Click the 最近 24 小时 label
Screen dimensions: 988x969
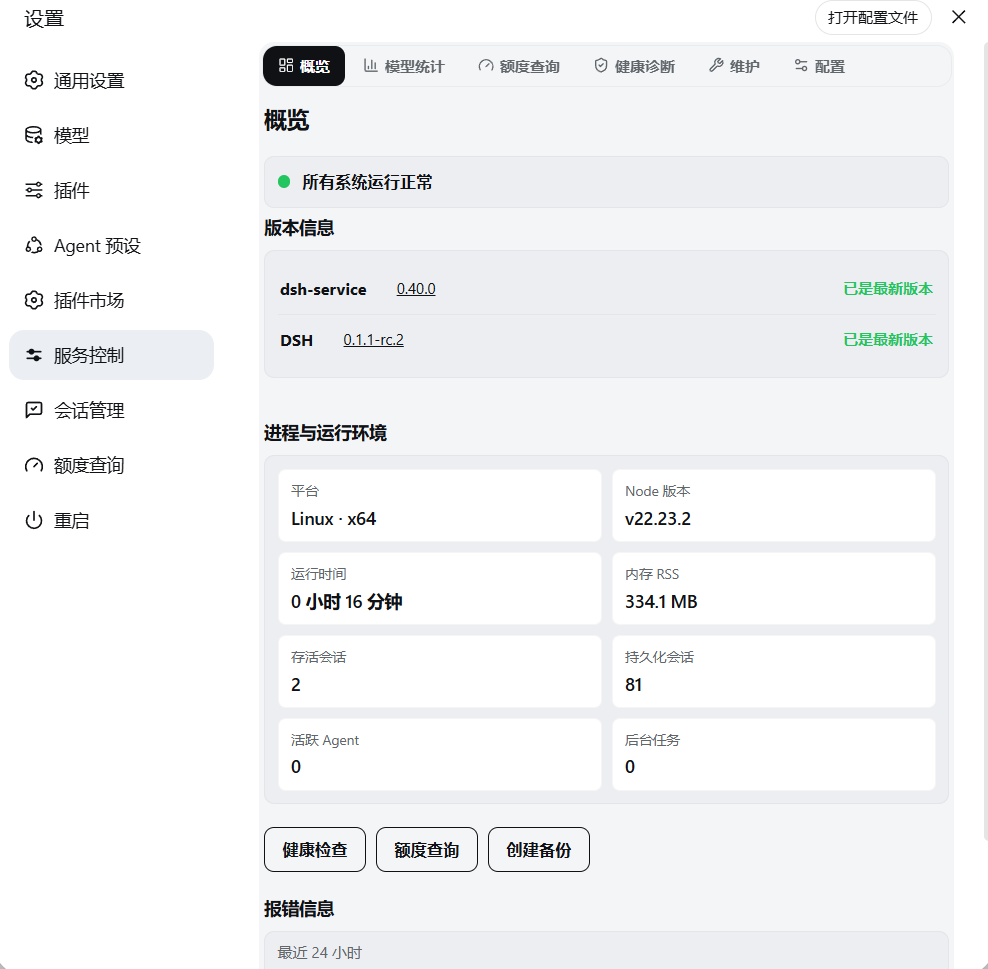tap(319, 953)
